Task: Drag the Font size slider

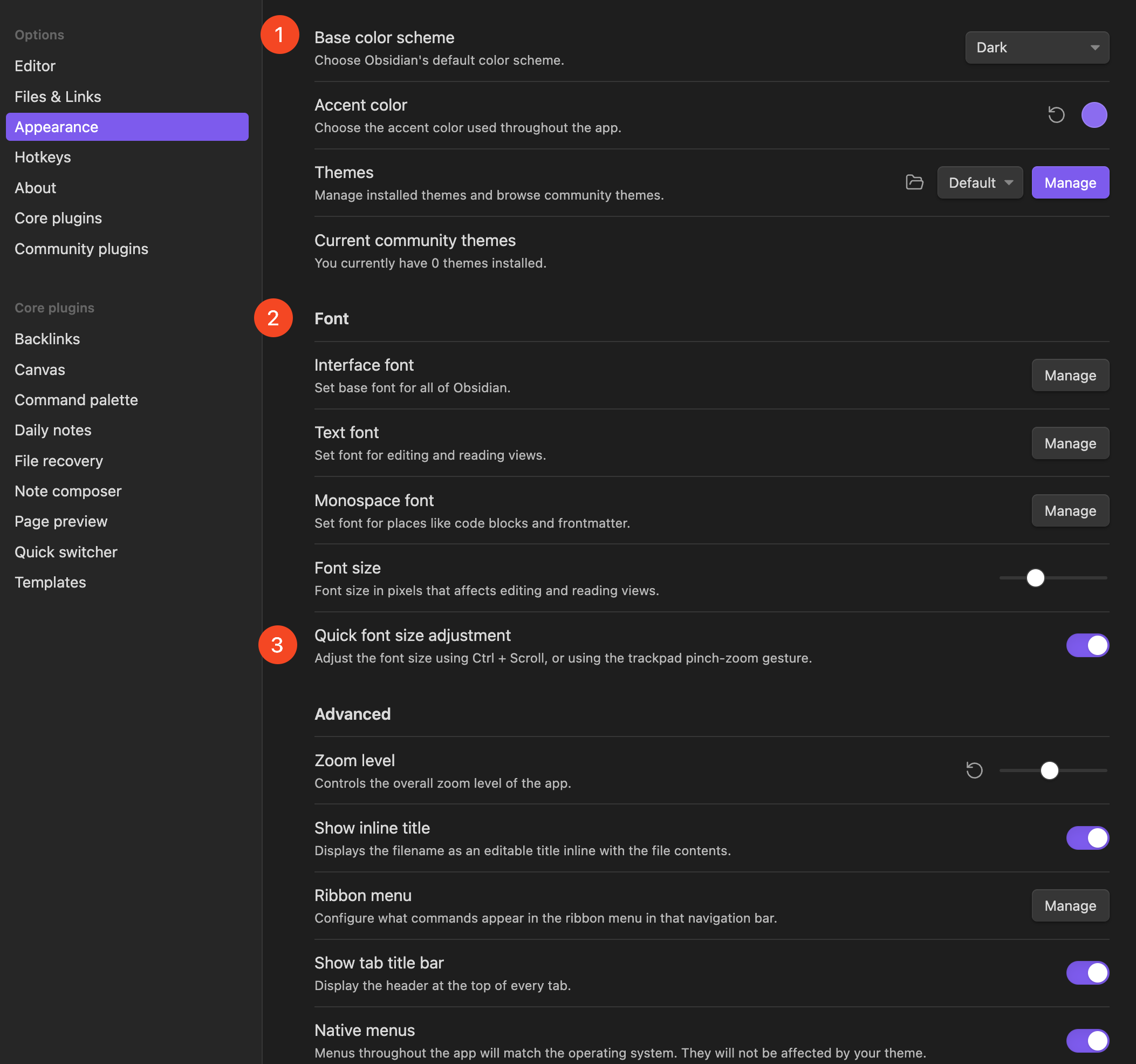Action: pos(1036,577)
